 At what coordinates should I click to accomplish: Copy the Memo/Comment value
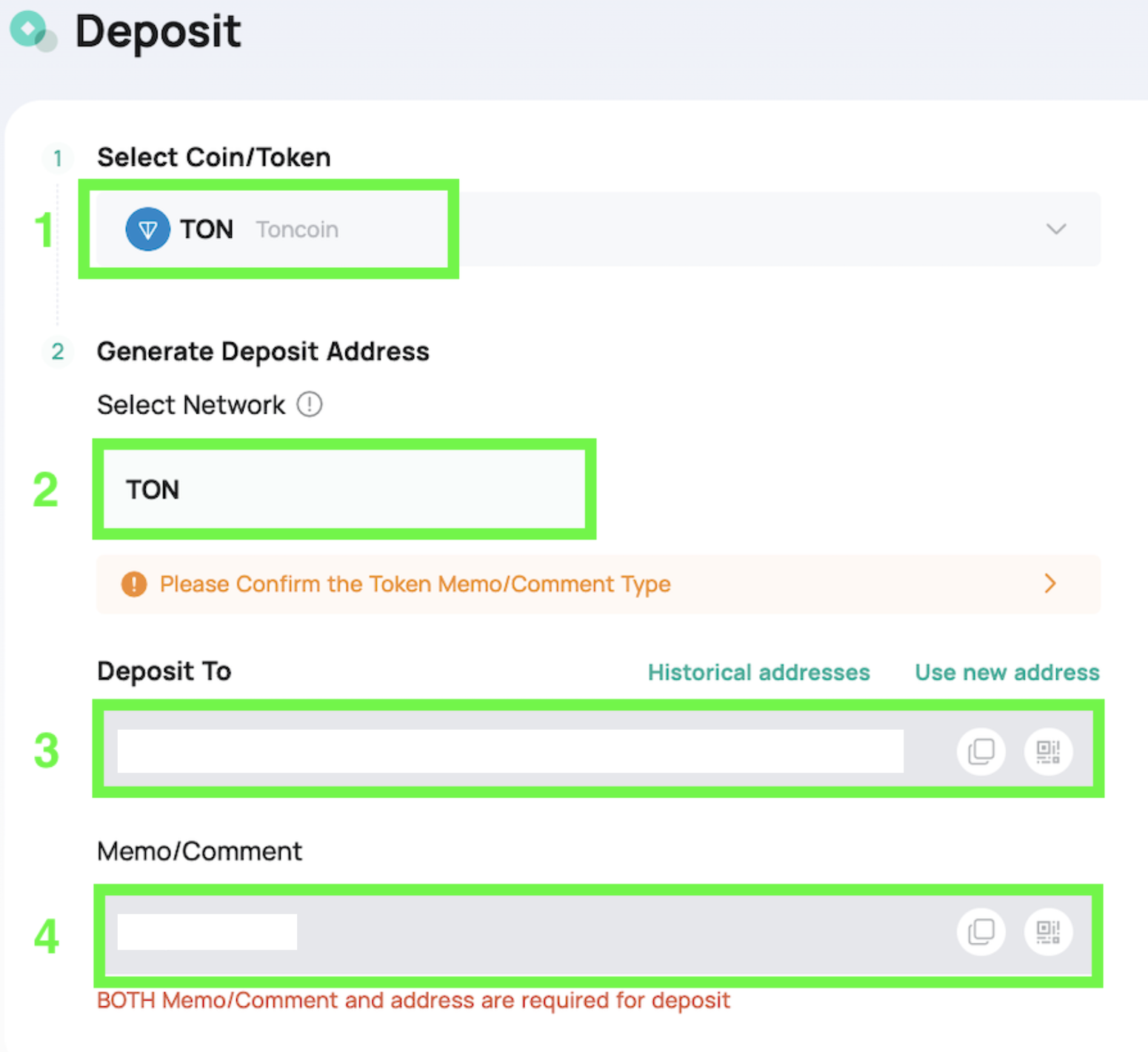click(x=981, y=931)
